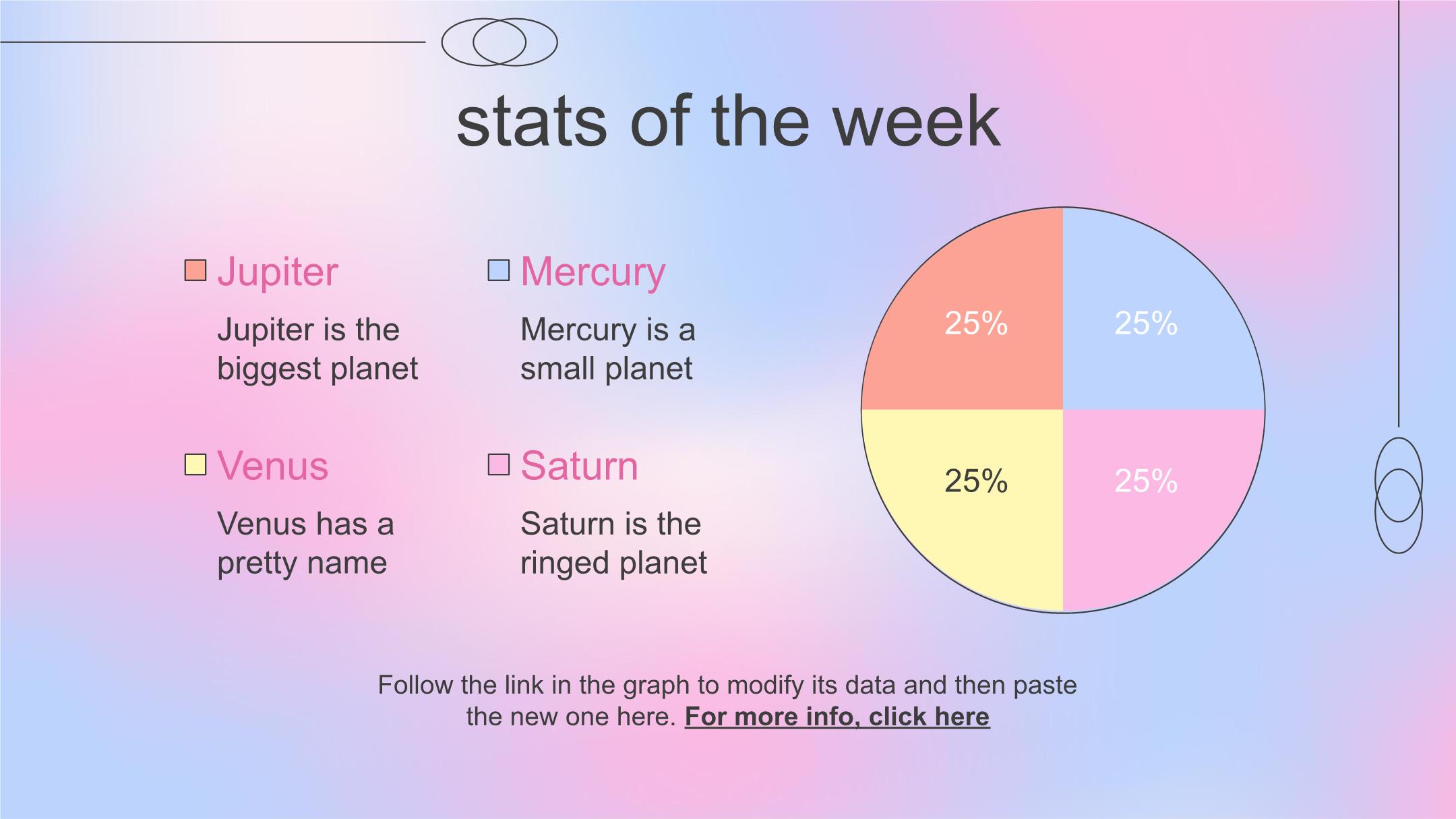Click the Mercury heading text
The height and width of the screenshot is (819, 1456).
pos(593,272)
